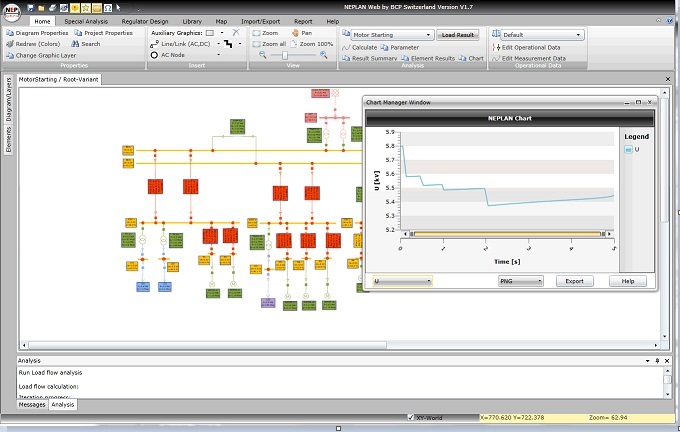Open the Report ribbon tab
680x432 pixels.
click(x=303, y=21)
